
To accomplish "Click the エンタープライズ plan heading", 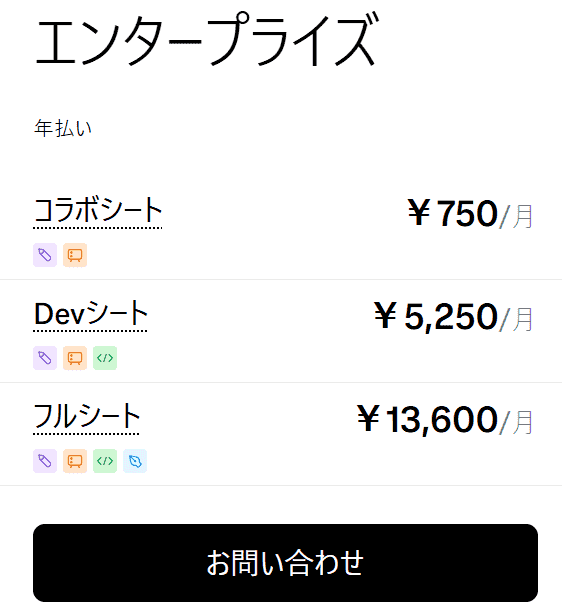I will tap(207, 39).
